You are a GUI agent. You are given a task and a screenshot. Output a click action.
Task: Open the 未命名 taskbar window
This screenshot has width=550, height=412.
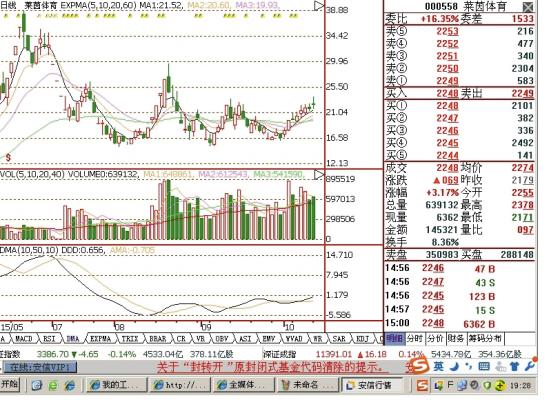click(x=308, y=385)
